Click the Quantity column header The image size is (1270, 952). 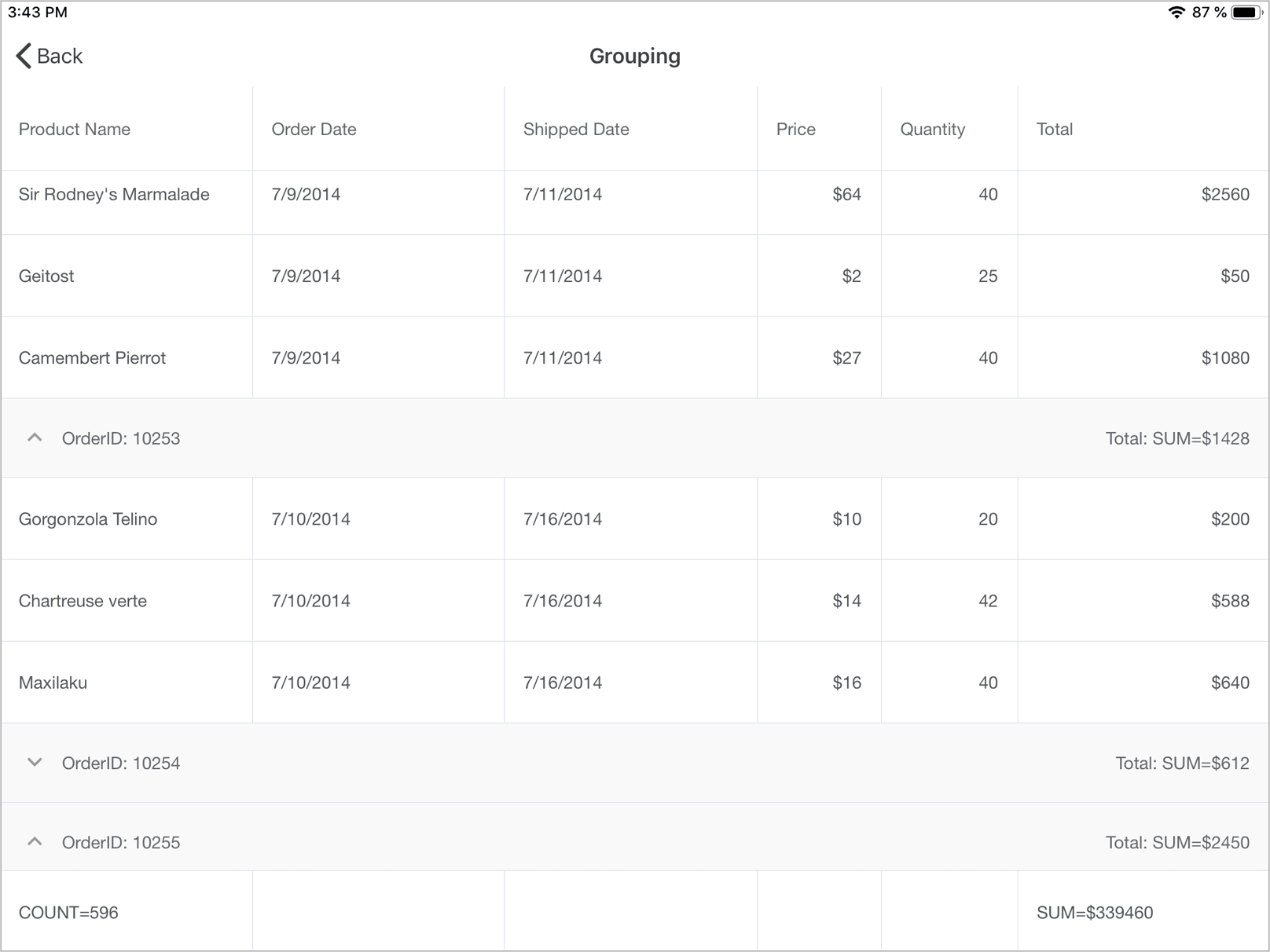932,130
